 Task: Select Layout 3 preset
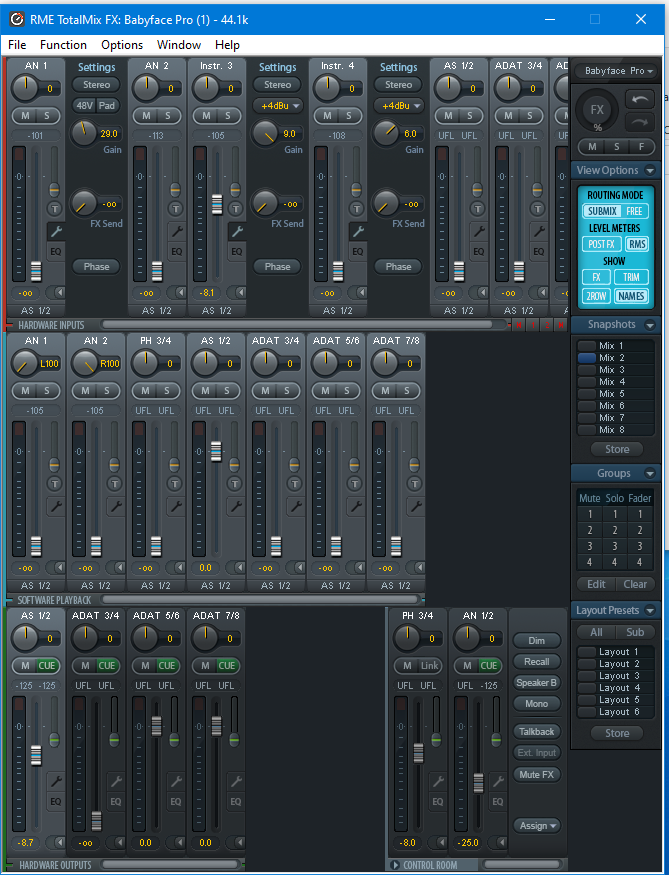[x=615, y=676]
